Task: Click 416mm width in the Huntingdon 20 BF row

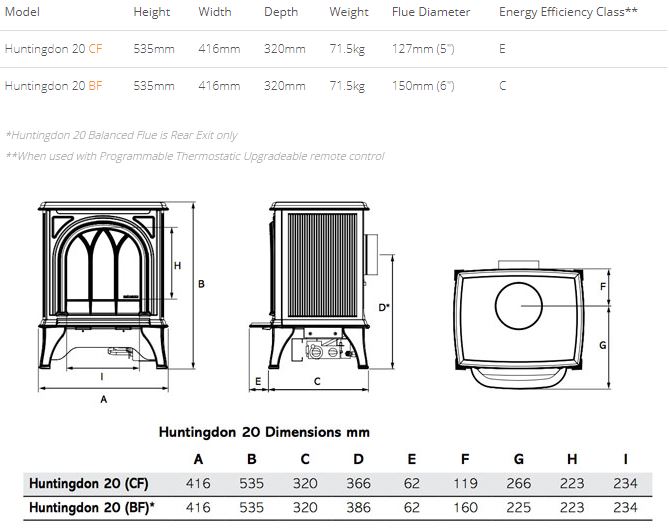Action: click(x=219, y=86)
